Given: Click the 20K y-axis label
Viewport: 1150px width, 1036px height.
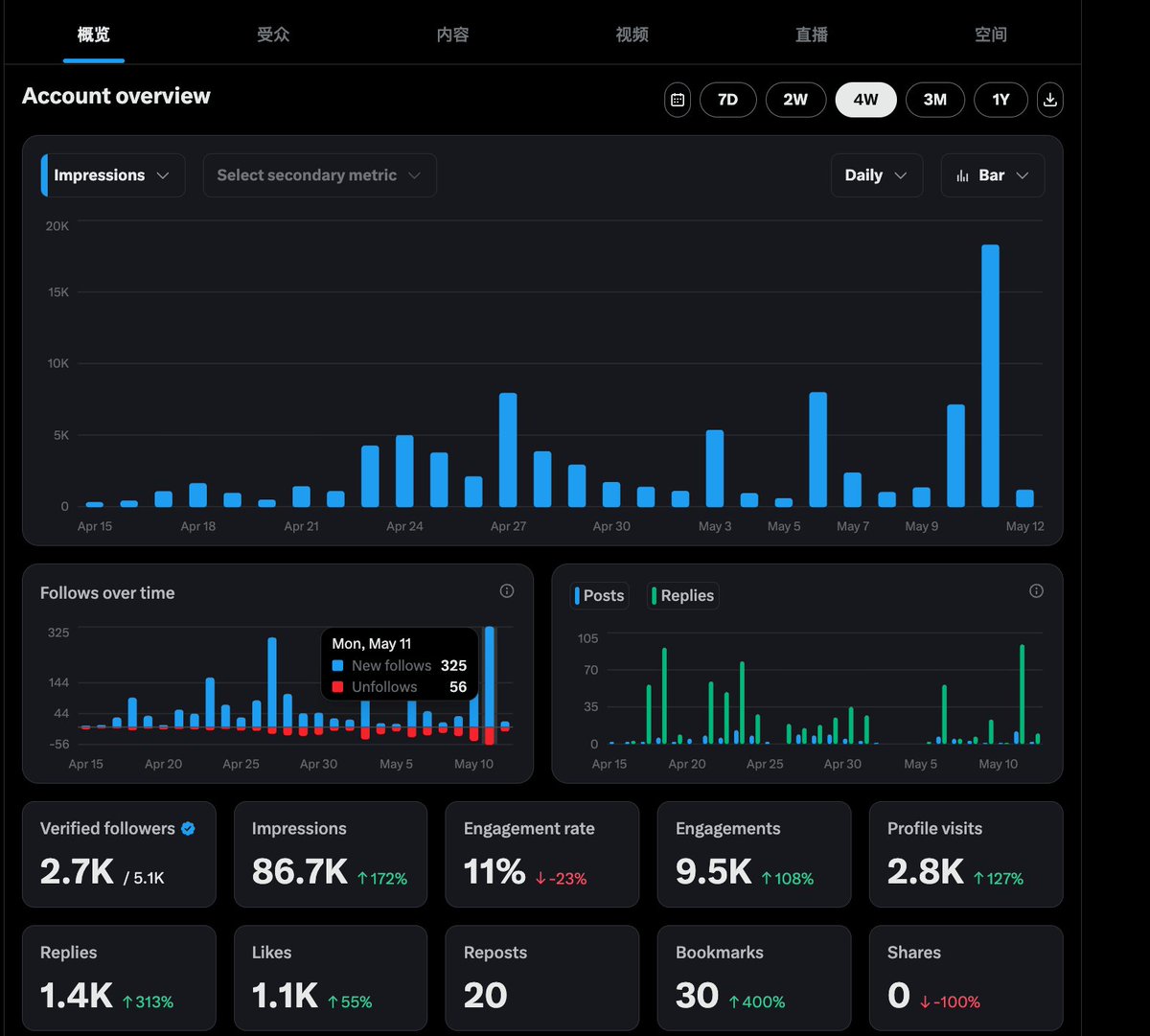Looking at the screenshot, I should coord(57,226).
